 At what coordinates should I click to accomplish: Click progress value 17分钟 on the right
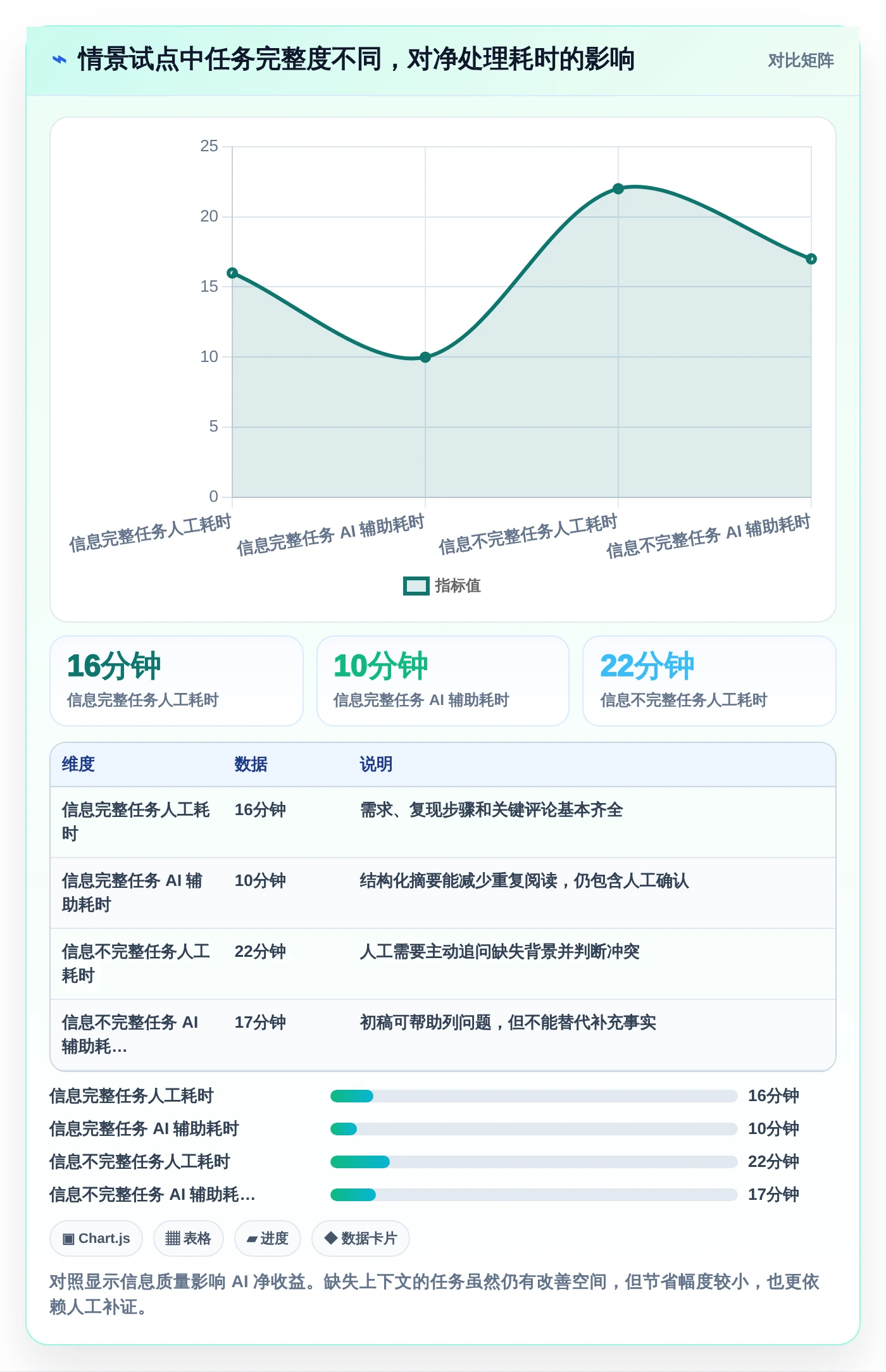pyautogui.click(x=773, y=1195)
